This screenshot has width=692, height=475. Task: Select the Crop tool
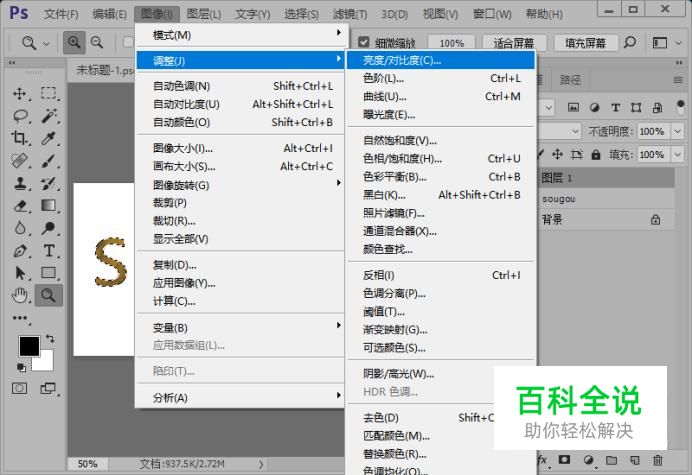[x=19, y=138]
